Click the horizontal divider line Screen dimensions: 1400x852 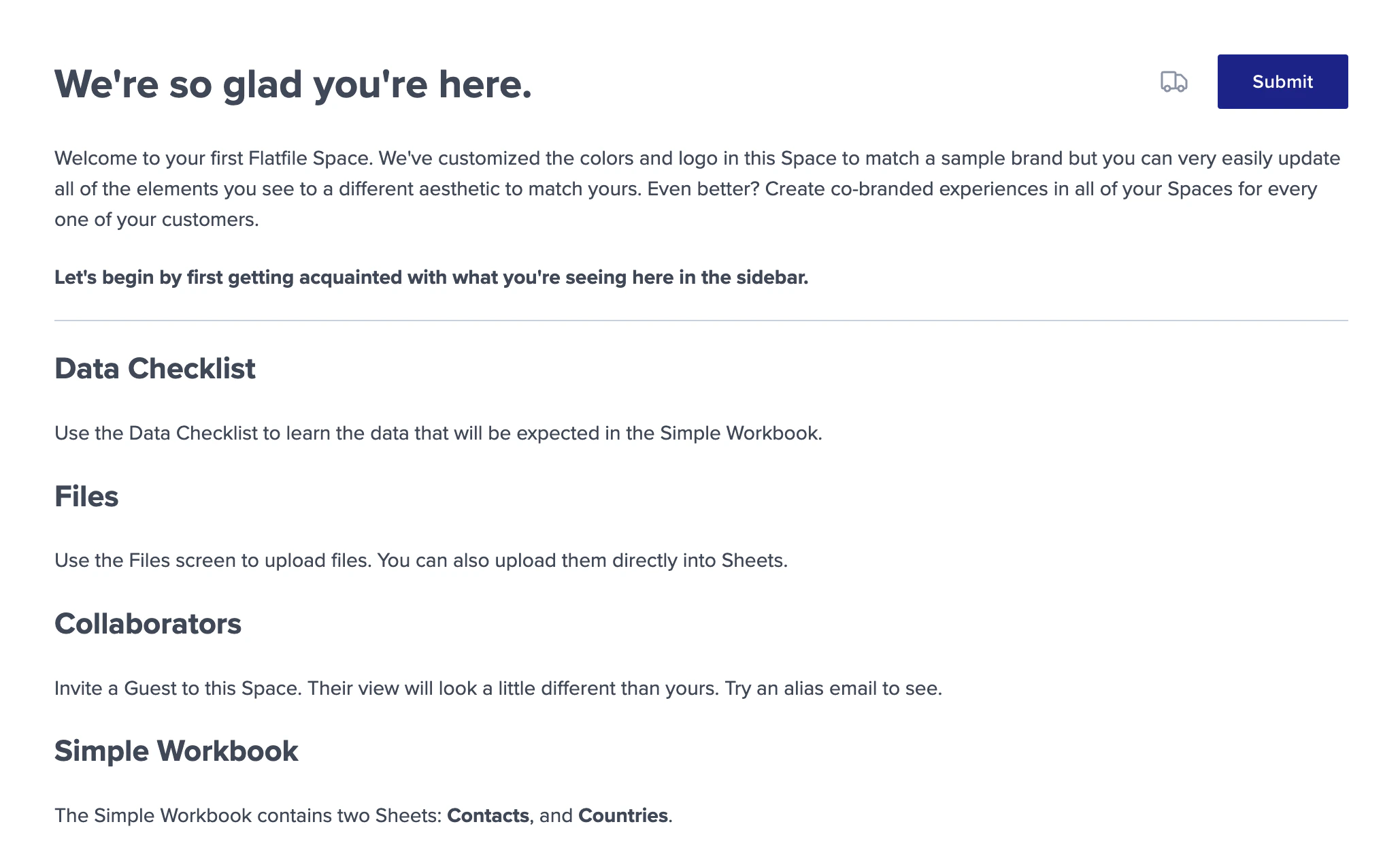point(701,321)
